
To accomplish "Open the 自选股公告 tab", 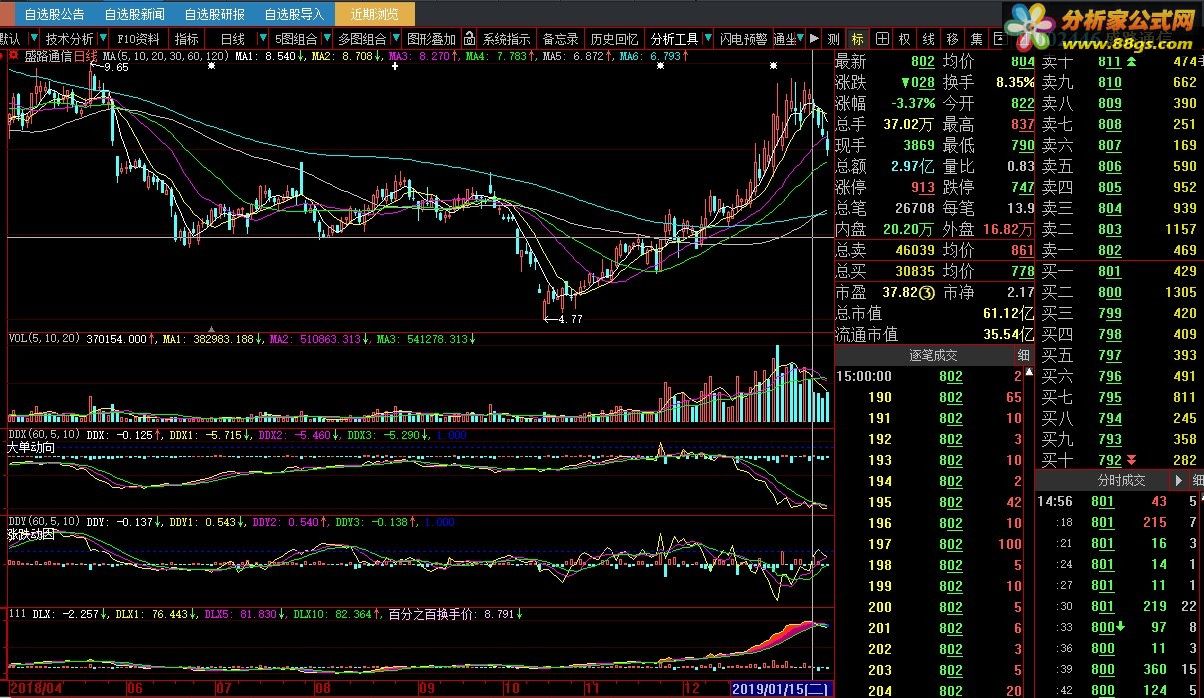I will (54, 14).
